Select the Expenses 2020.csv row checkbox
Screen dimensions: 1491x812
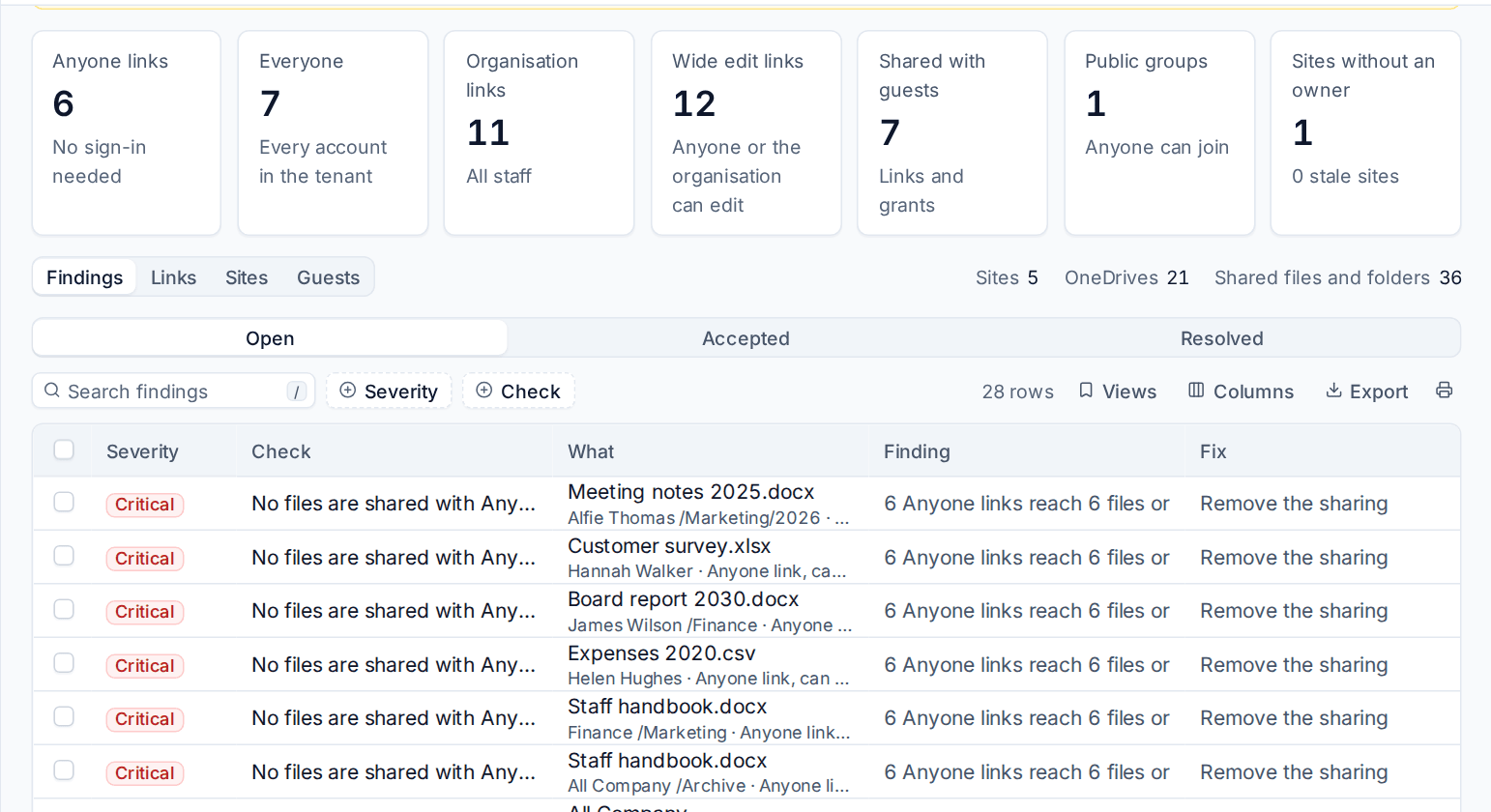(x=64, y=663)
